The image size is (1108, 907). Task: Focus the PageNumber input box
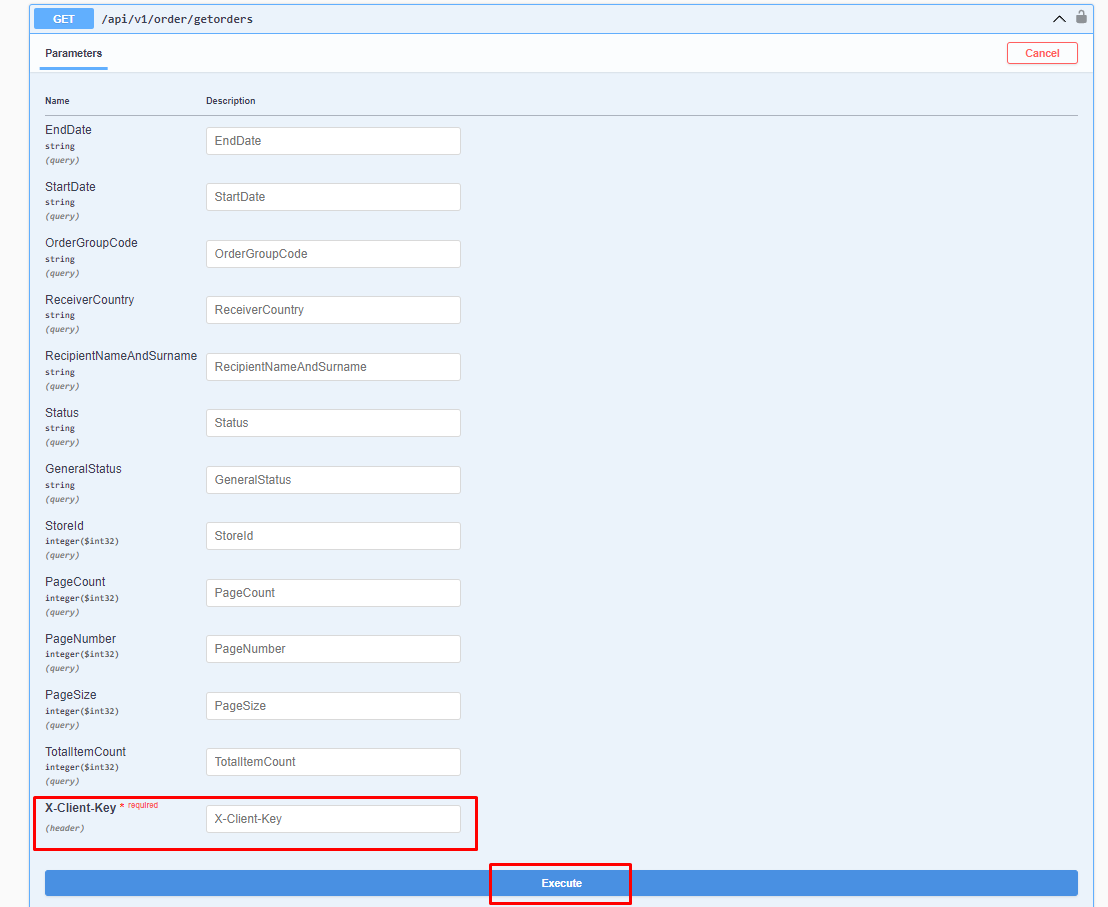[333, 649]
